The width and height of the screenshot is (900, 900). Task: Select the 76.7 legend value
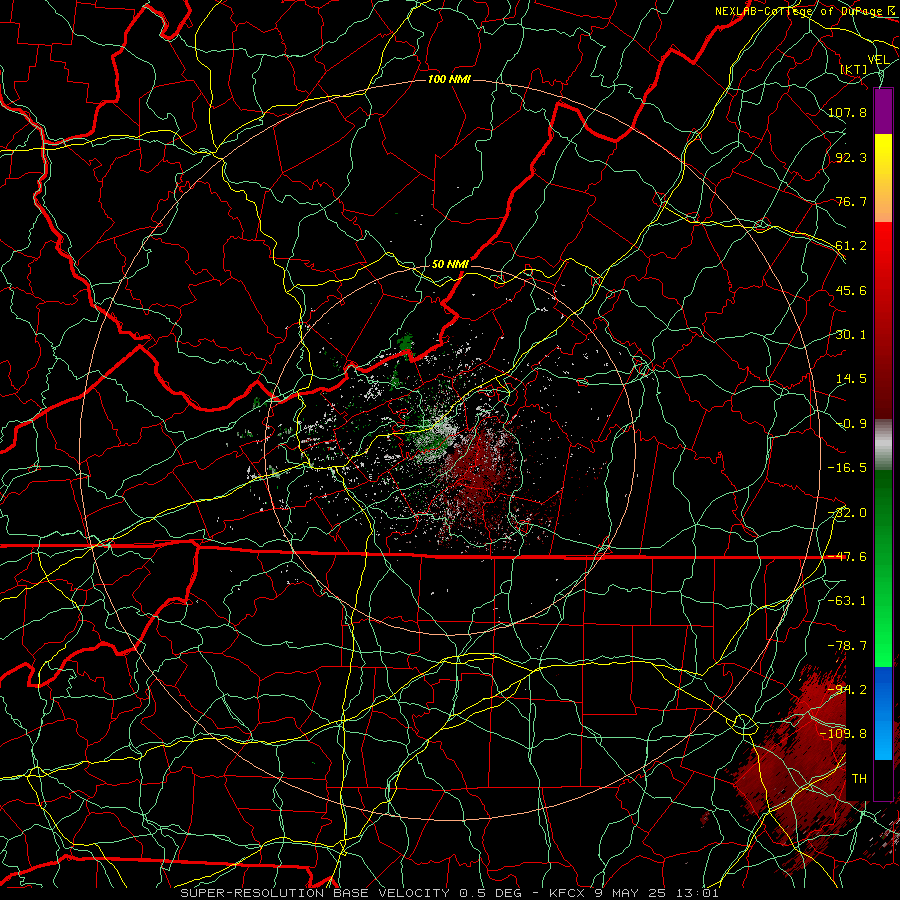point(851,201)
